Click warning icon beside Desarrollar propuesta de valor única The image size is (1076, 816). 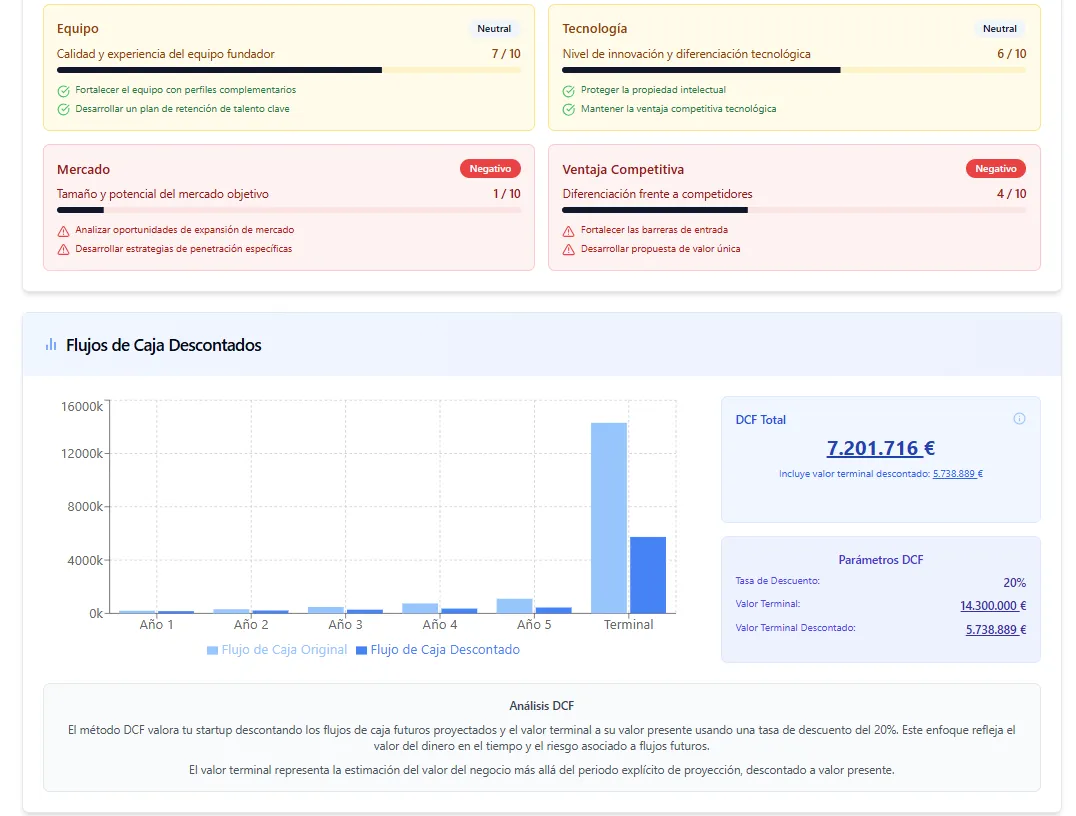tap(568, 249)
